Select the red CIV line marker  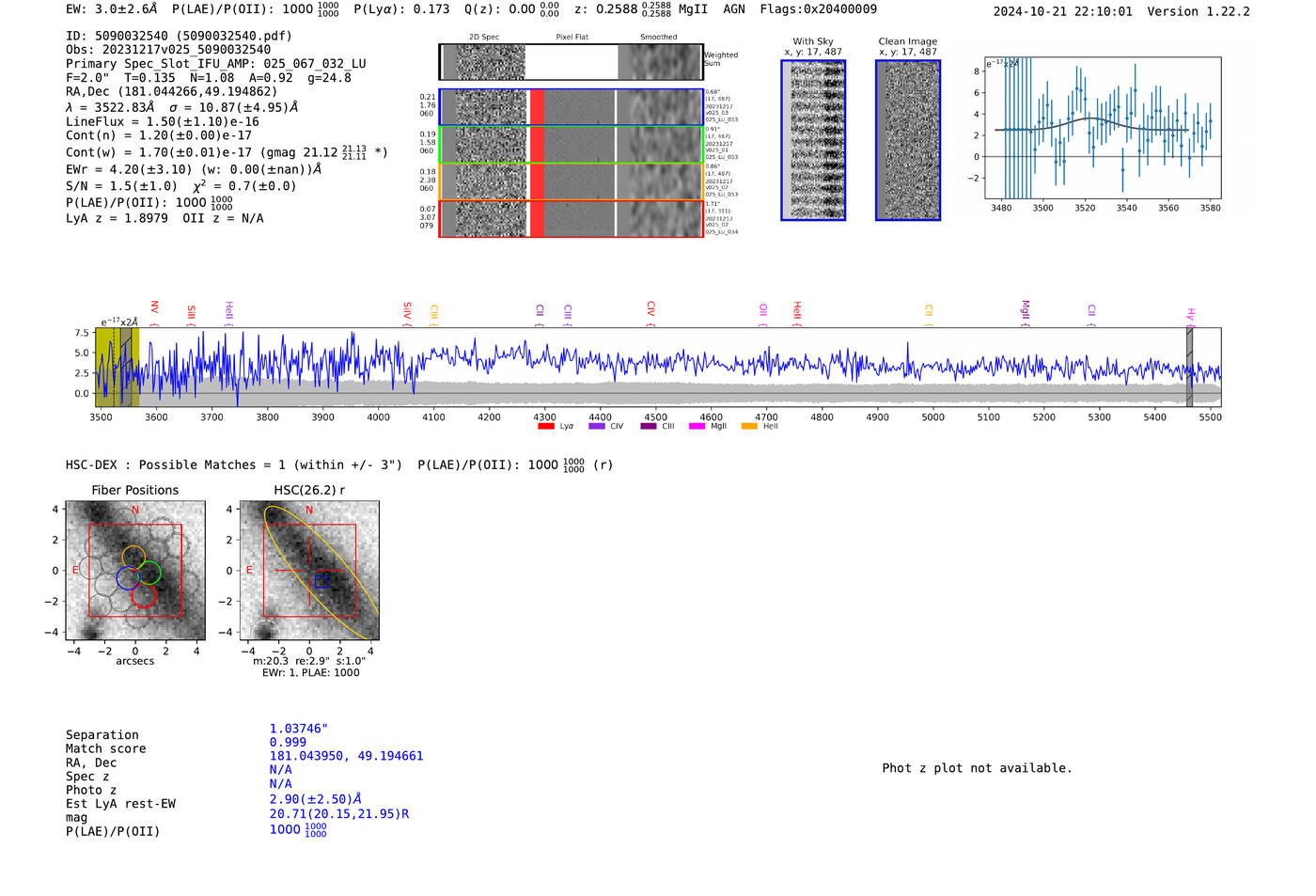tap(650, 313)
